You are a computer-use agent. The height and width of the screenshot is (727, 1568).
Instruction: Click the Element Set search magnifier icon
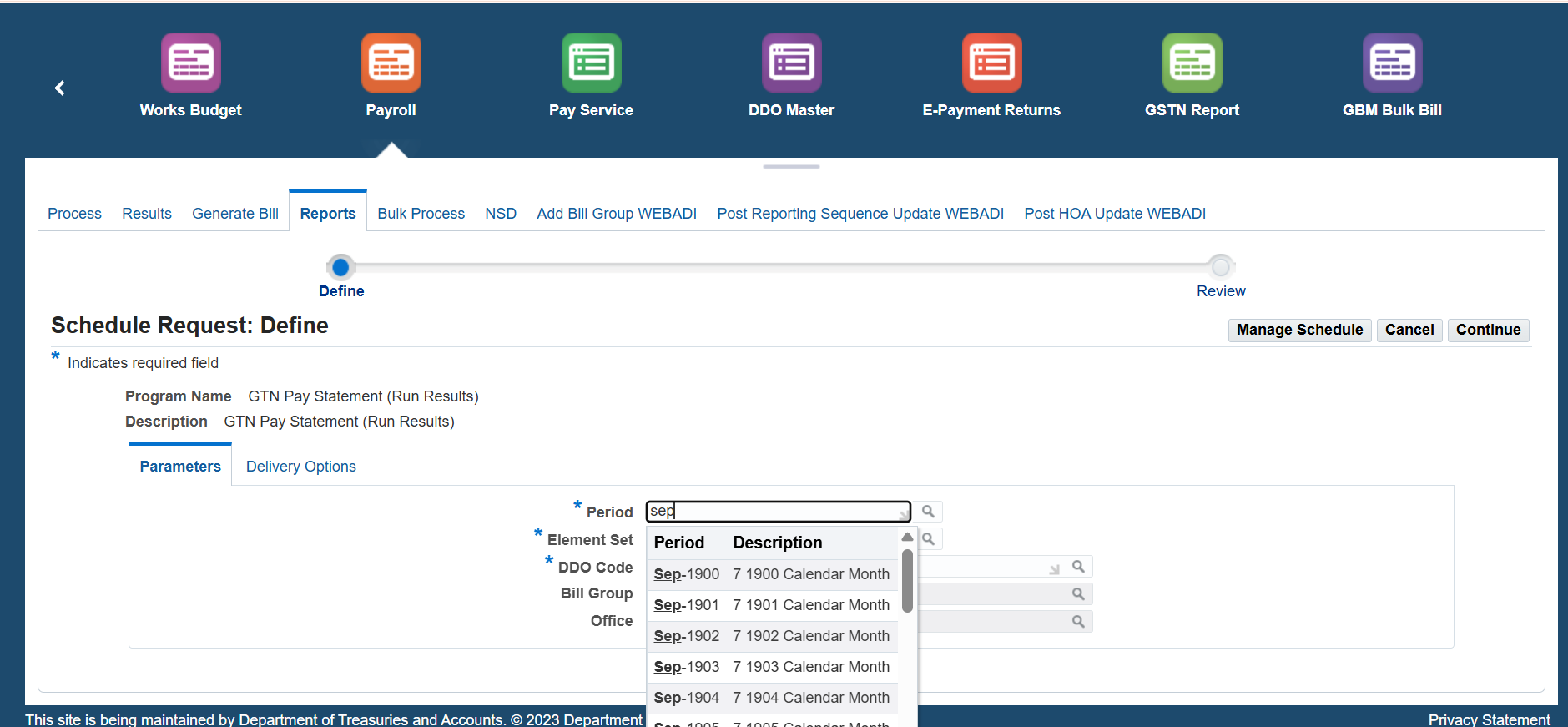(x=930, y=539)
